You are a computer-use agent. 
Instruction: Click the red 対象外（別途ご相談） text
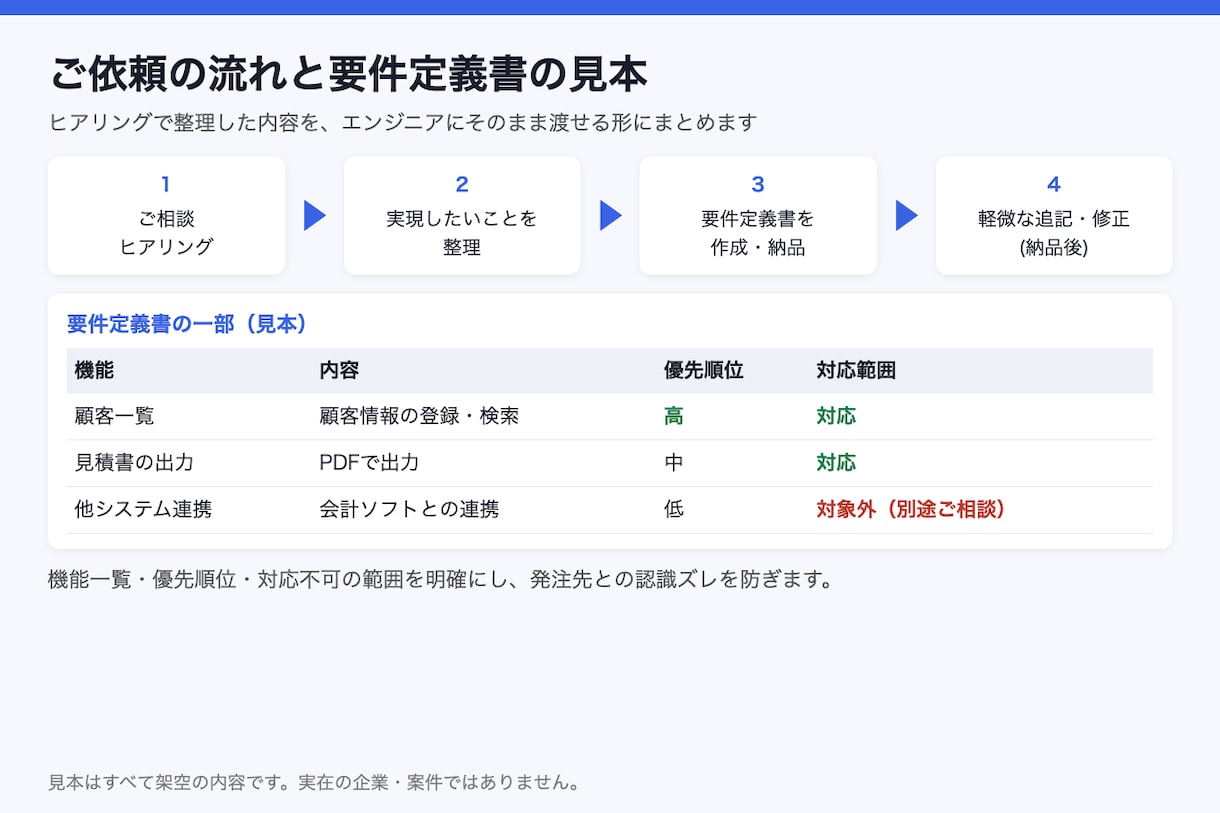pyautogui.click(x=910, y=509)
